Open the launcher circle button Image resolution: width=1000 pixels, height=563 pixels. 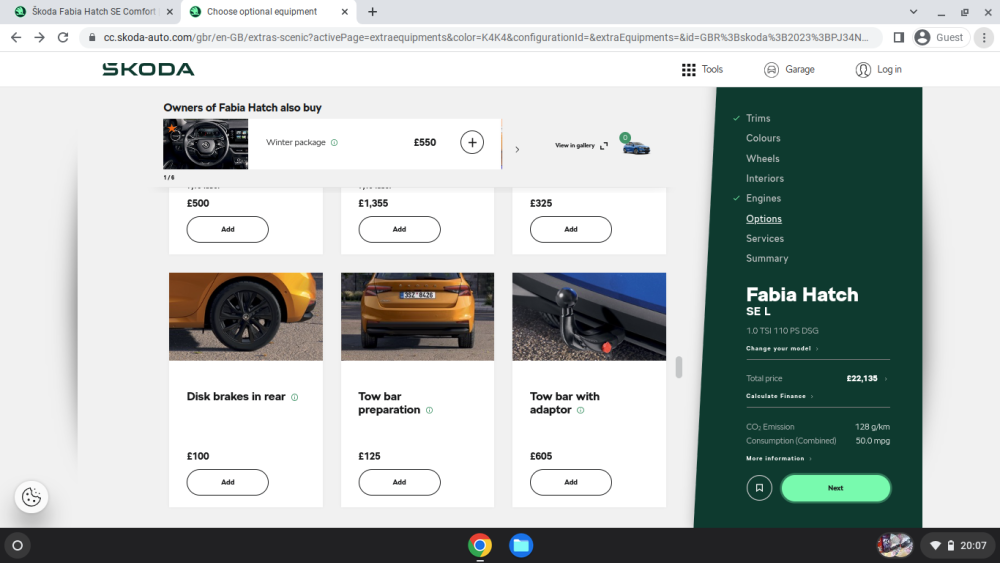tap(18, 545)
